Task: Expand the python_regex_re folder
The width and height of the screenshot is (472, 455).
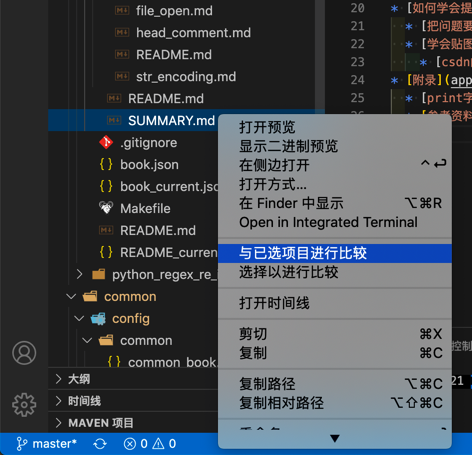Action: click(x=79, y=274)
